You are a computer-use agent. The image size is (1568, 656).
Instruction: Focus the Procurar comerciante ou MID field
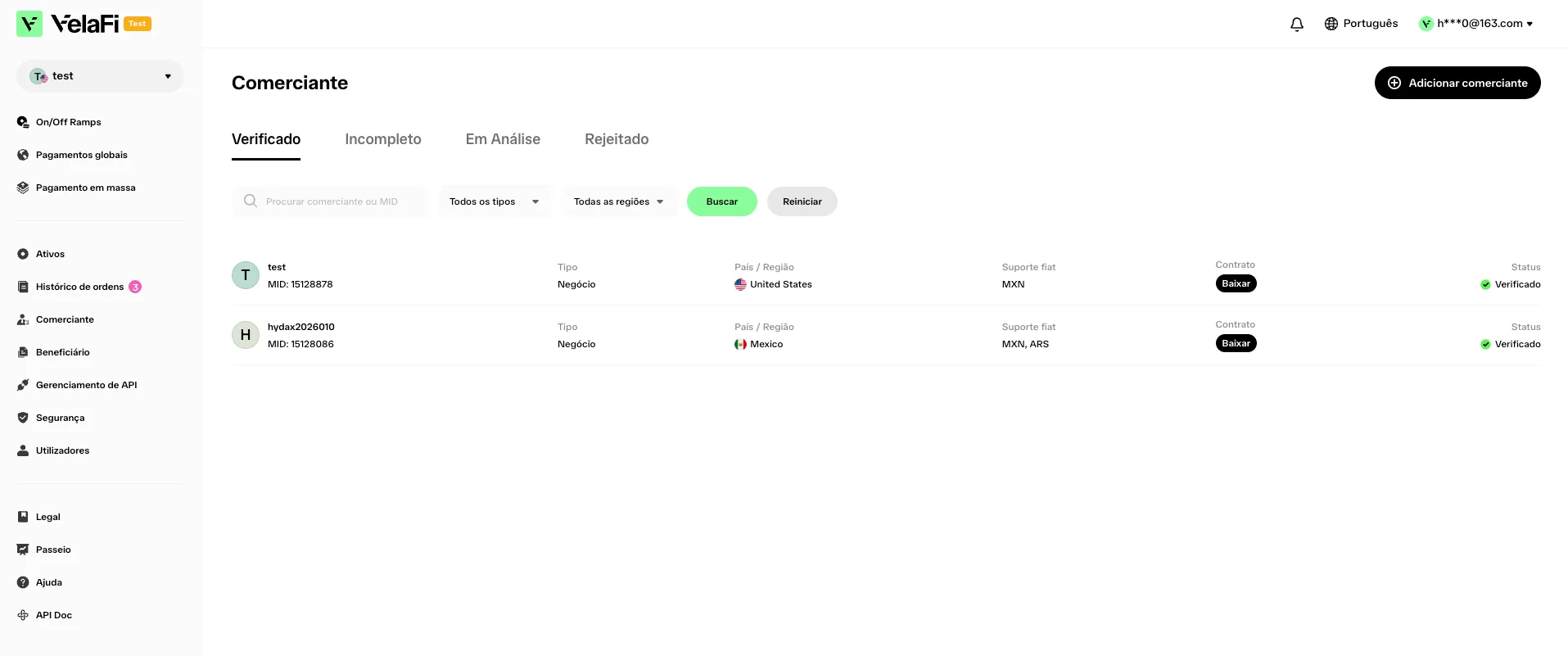pos(330,201)
